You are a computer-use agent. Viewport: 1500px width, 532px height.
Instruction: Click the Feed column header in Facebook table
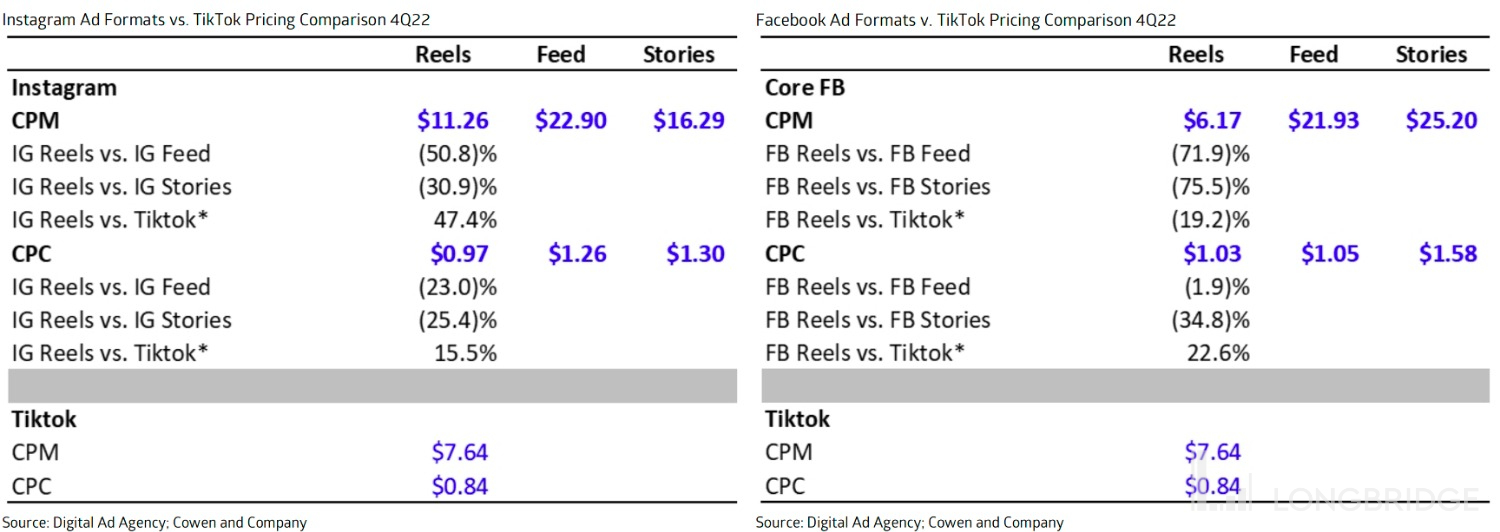pos(1313,54)
